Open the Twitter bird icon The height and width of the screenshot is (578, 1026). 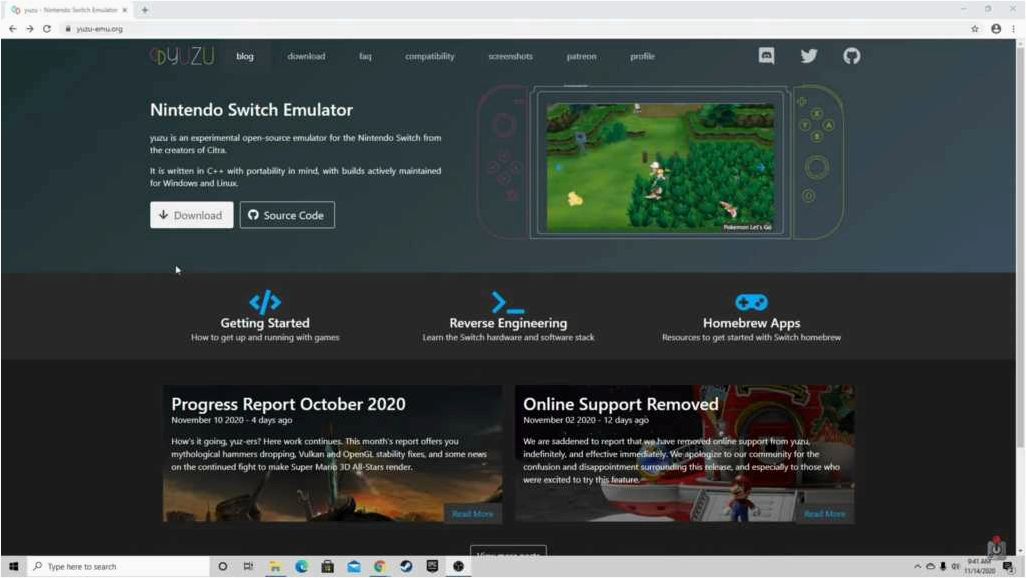tap(809, 56)
